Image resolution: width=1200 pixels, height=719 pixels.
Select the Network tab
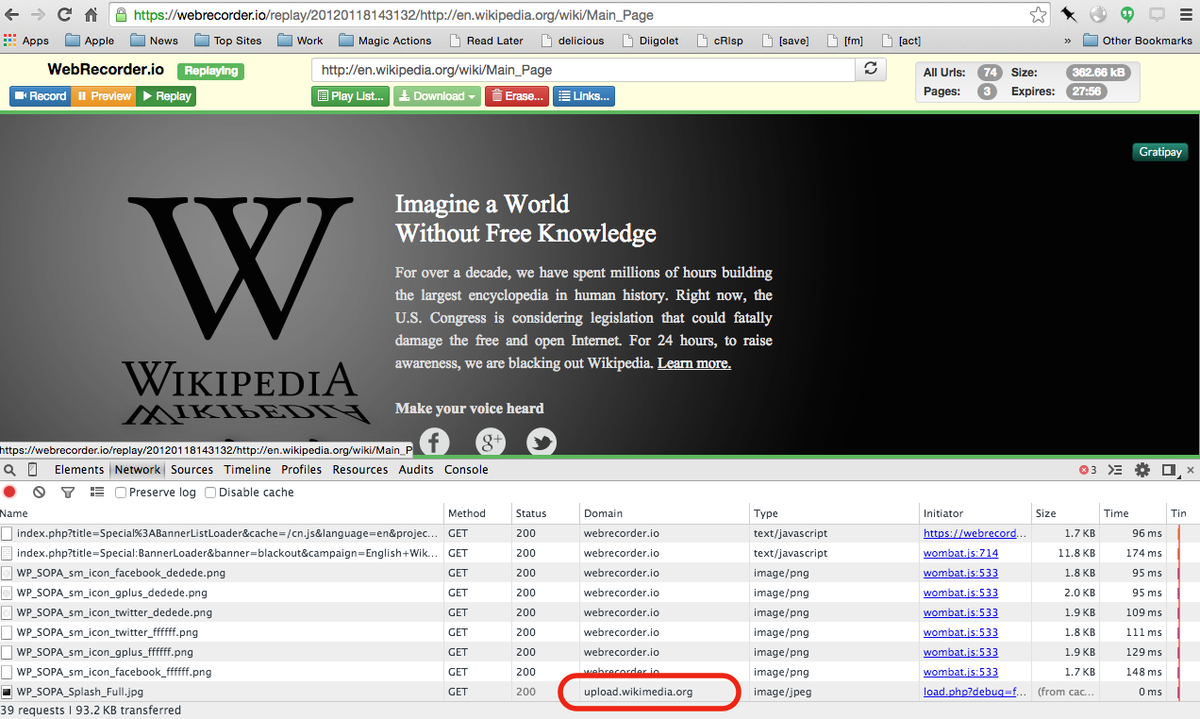click(x=137, y=470)
